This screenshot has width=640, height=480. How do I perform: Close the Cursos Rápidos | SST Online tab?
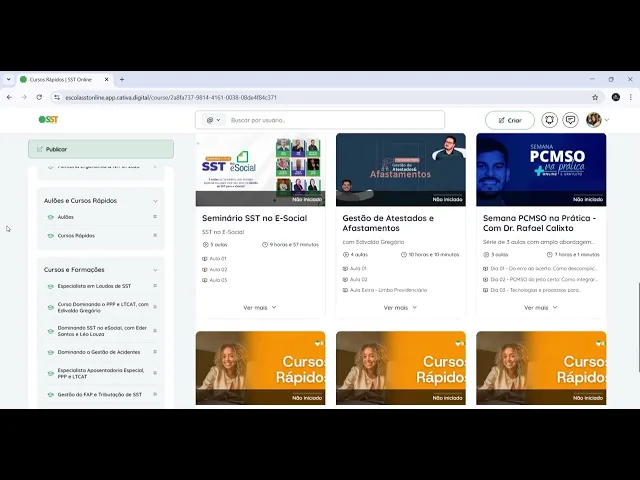[107, 80]
